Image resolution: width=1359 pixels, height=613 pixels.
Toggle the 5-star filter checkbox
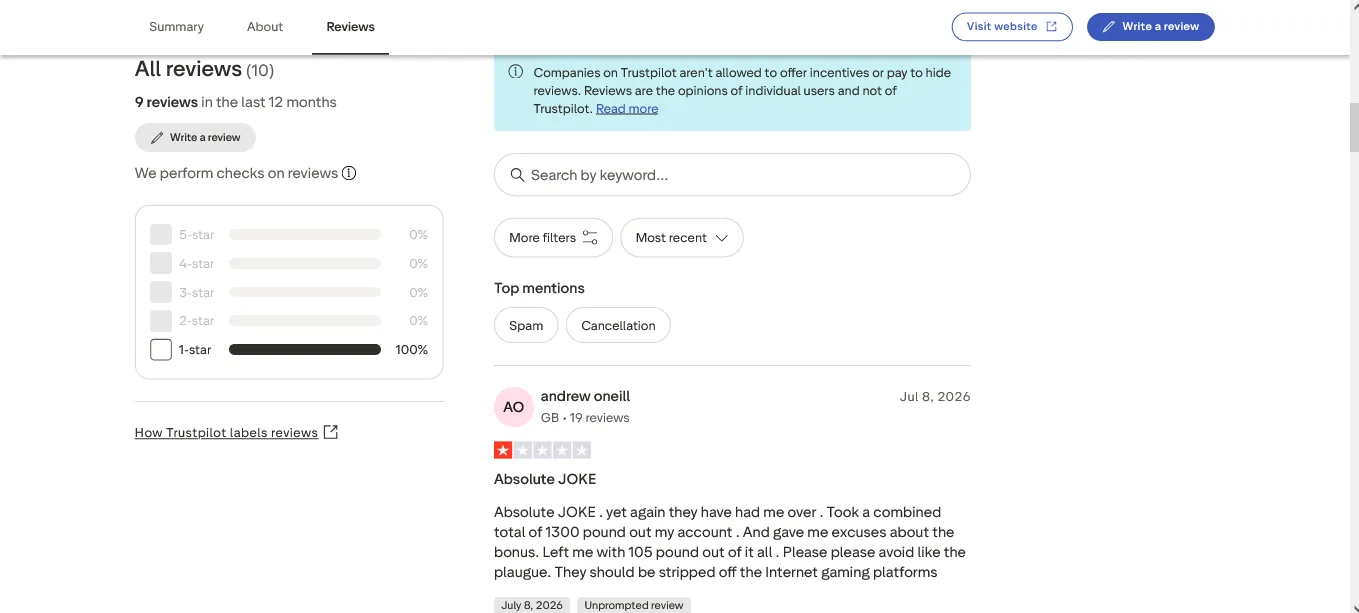(x=161, y=235)
